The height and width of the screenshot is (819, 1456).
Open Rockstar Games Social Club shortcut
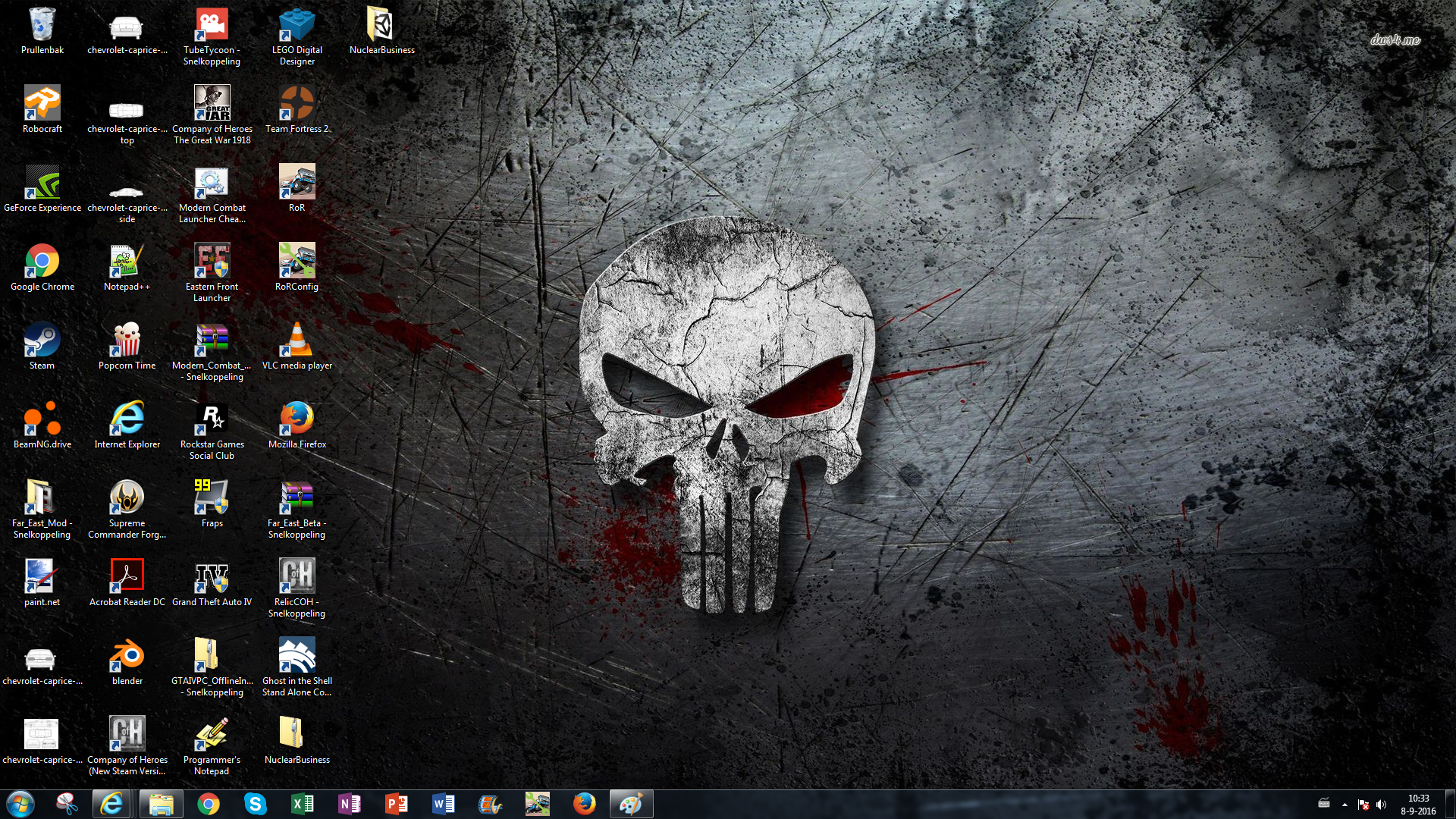212,431
